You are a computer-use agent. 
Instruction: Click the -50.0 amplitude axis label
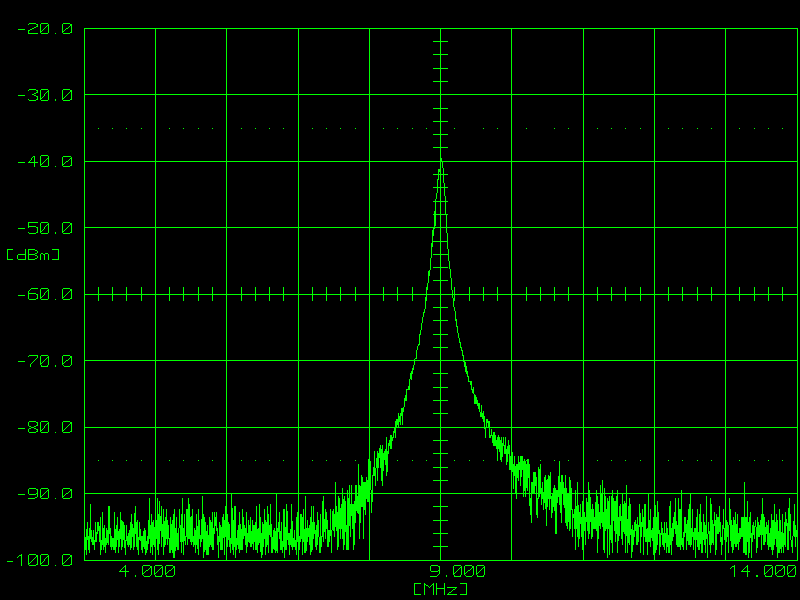coord(44,228)
